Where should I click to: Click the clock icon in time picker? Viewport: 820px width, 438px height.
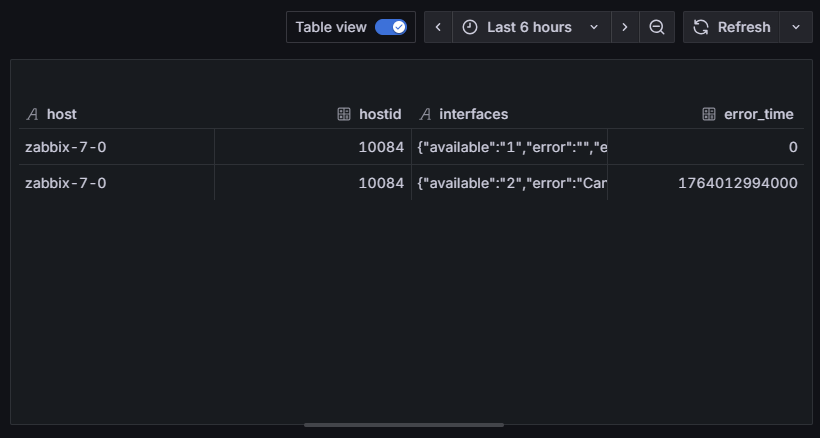coord(470,27)
